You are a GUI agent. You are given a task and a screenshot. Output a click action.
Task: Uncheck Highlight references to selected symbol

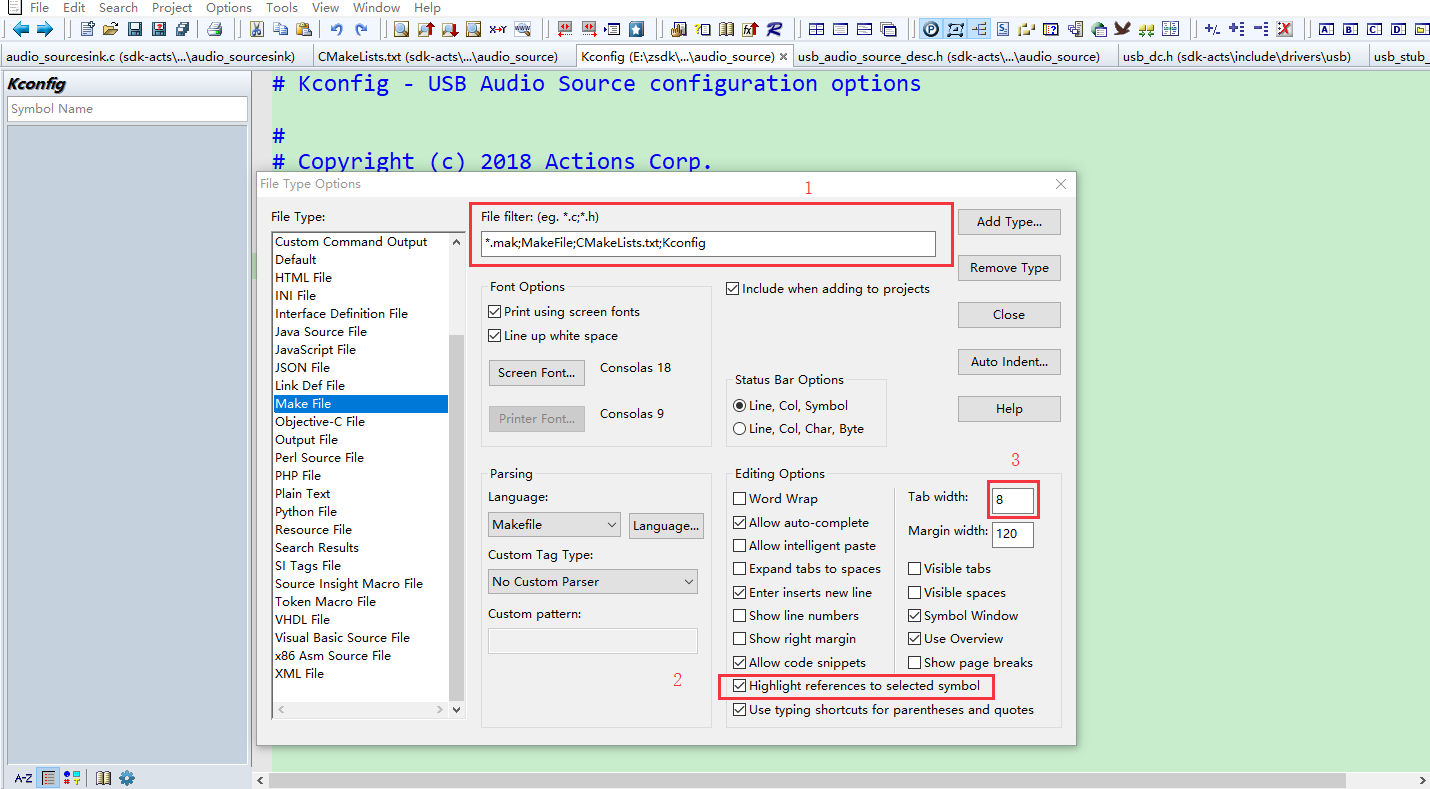click(x=740, y=686)
